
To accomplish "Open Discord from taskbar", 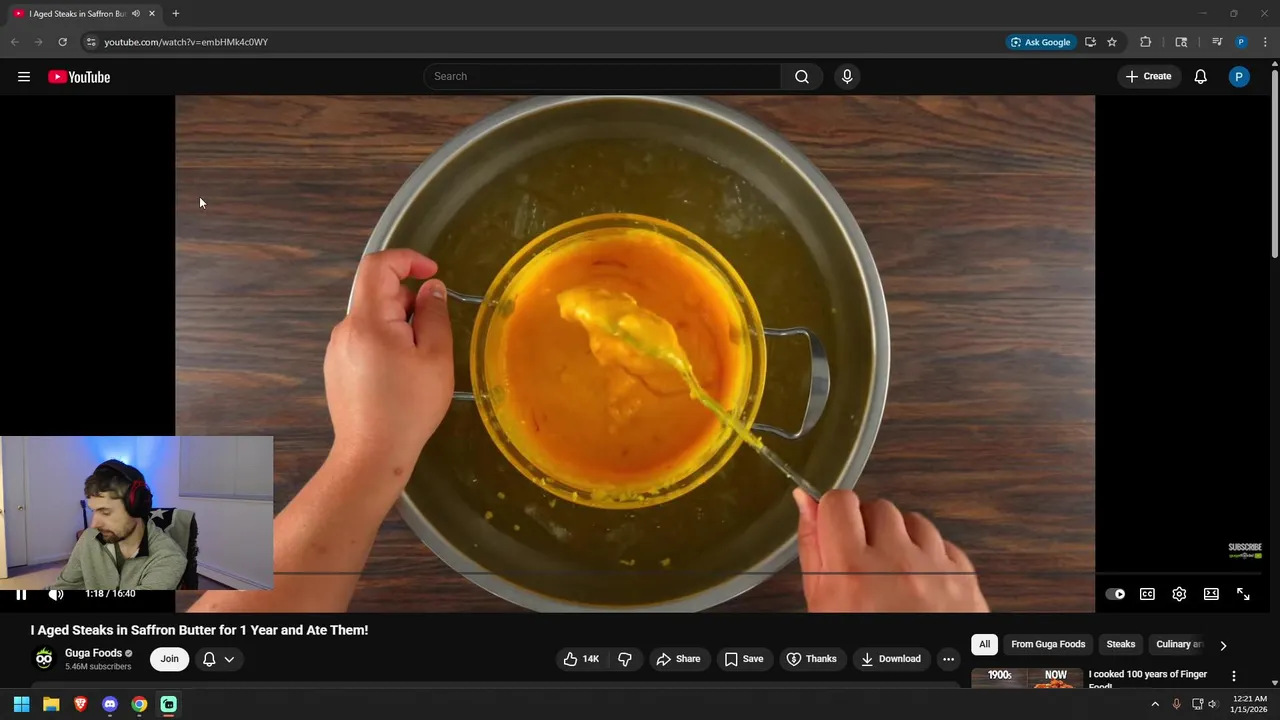I will [110, 704].
